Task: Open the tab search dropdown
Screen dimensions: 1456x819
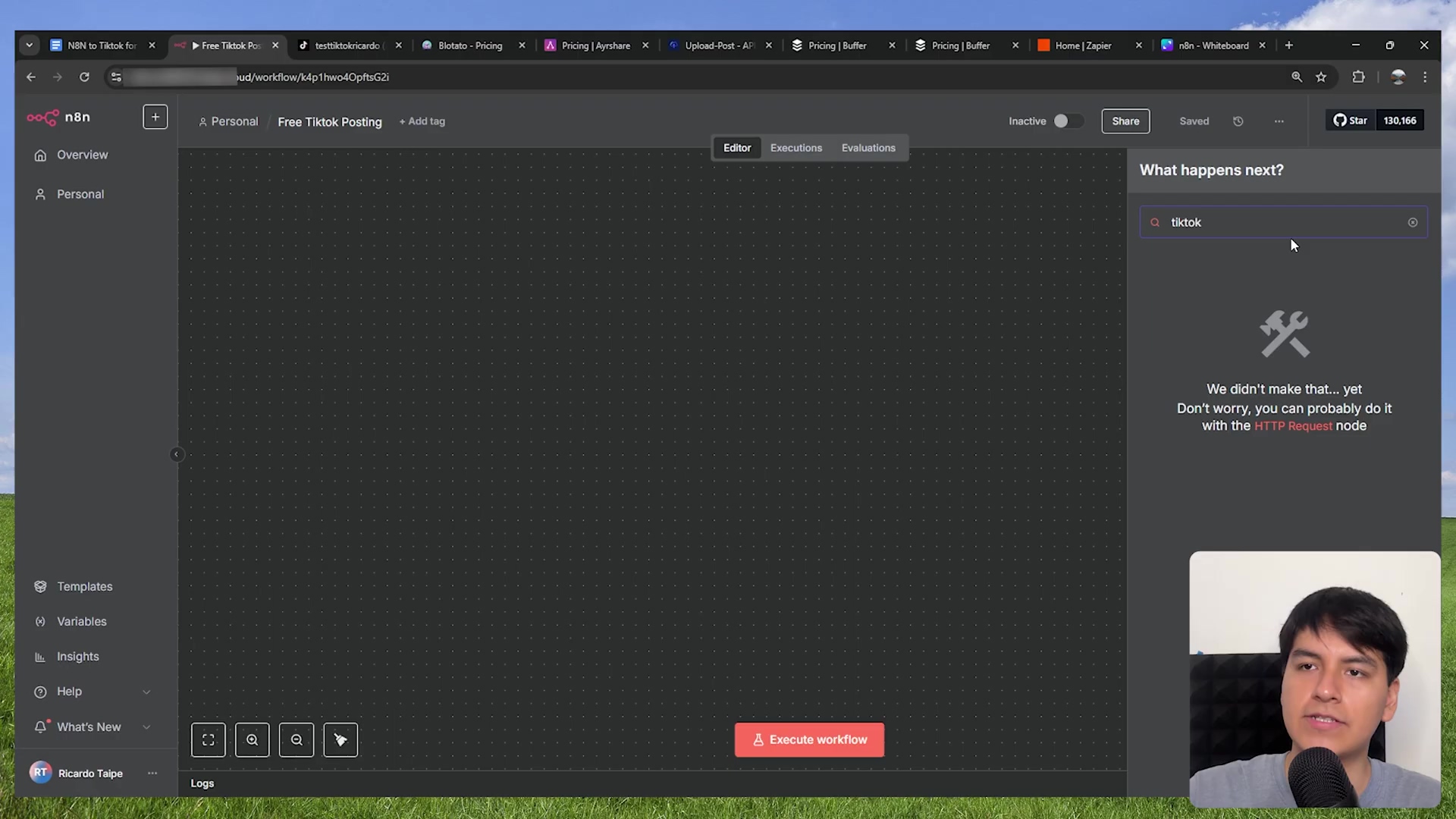Action: click(x=30, y=45)
